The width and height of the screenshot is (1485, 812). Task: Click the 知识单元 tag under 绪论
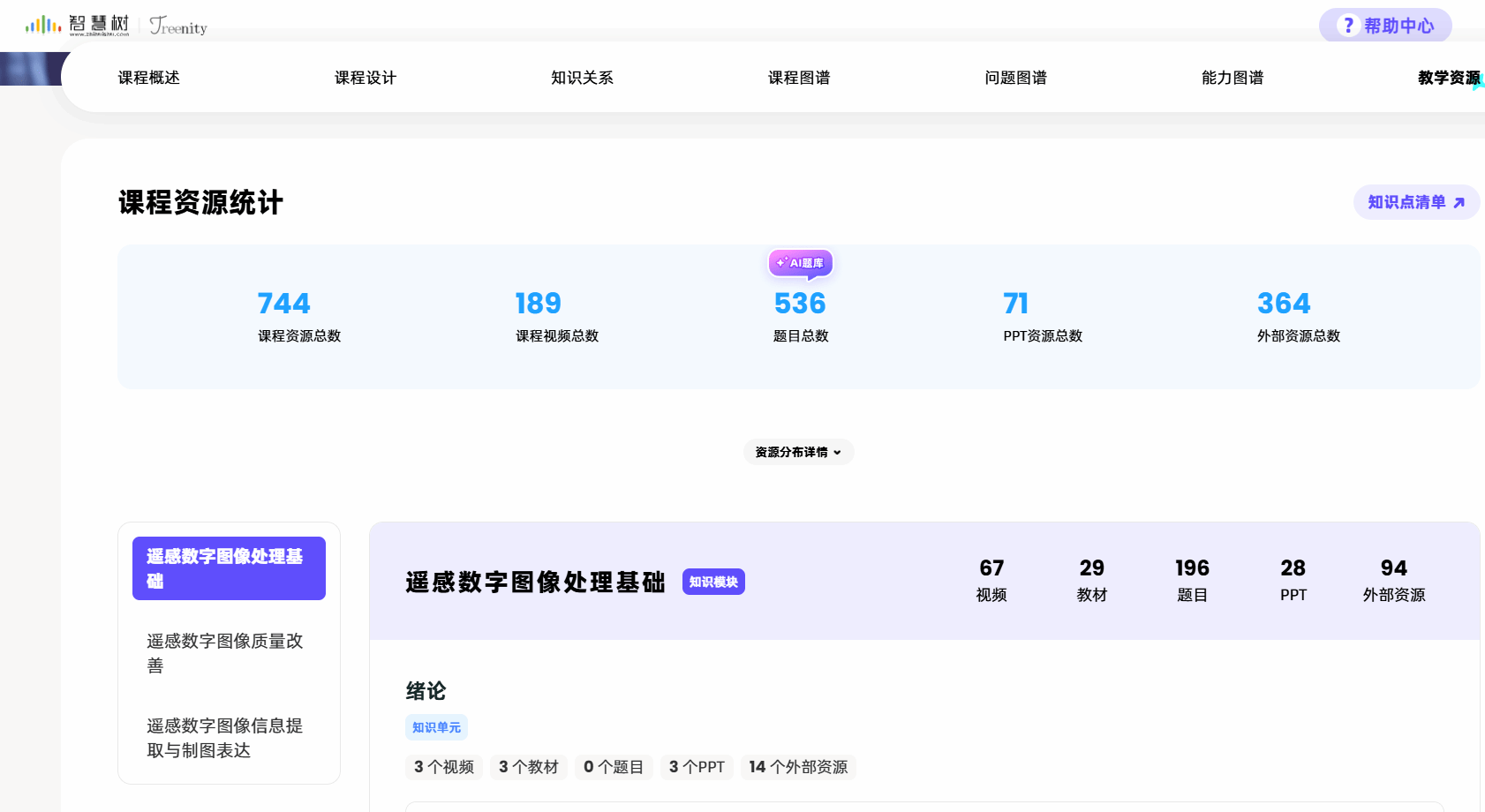click(x=436, y=727)
